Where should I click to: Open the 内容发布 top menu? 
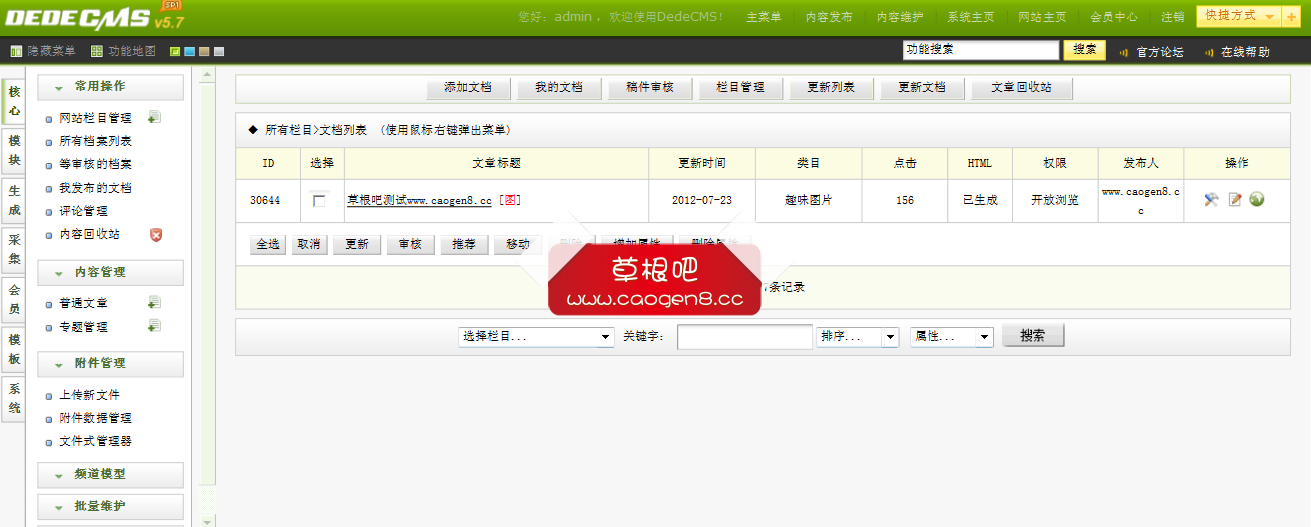pos(829,17)
